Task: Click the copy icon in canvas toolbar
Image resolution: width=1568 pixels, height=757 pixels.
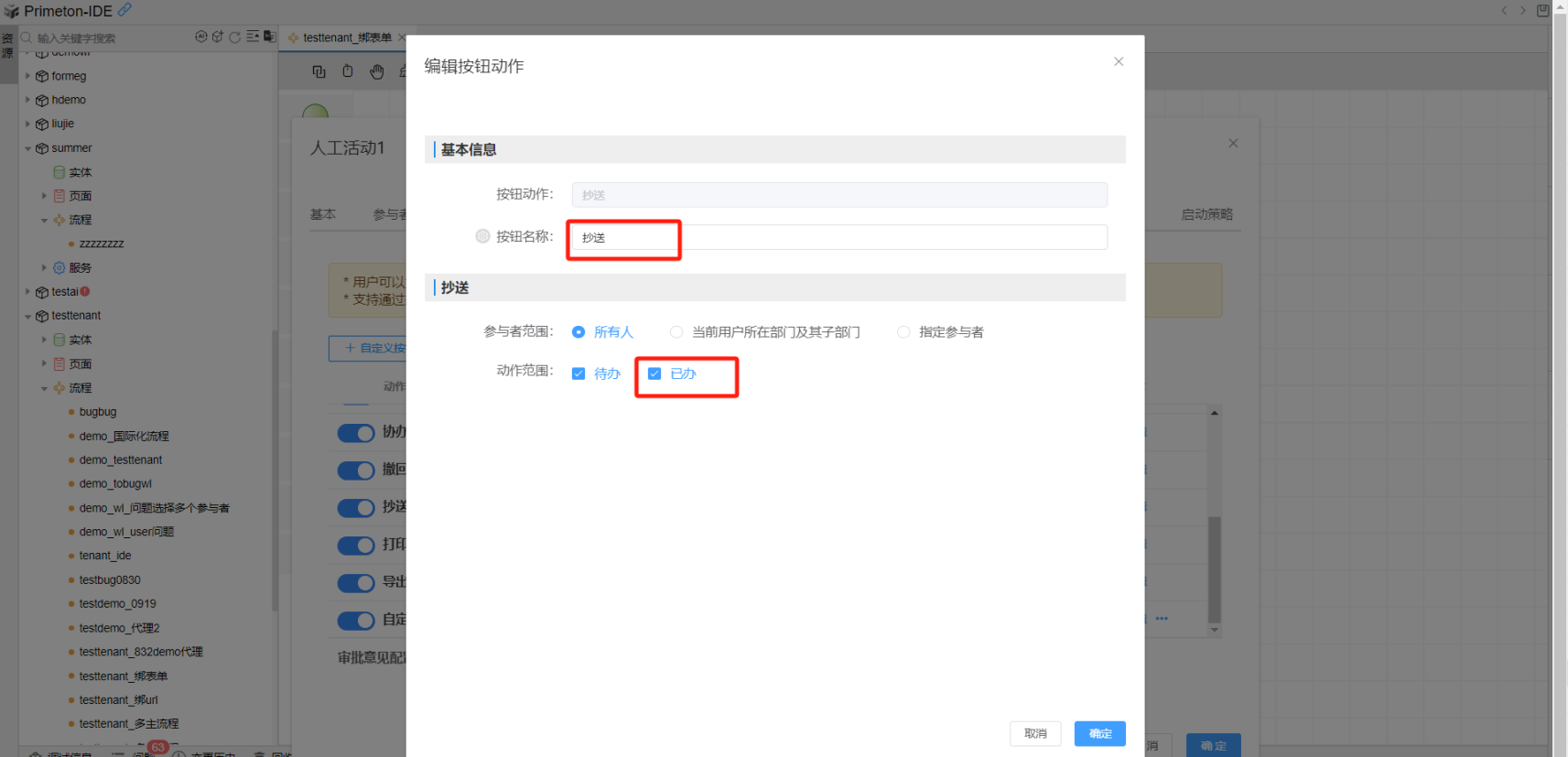Action: pyautogui.click(x=319, y=71)
